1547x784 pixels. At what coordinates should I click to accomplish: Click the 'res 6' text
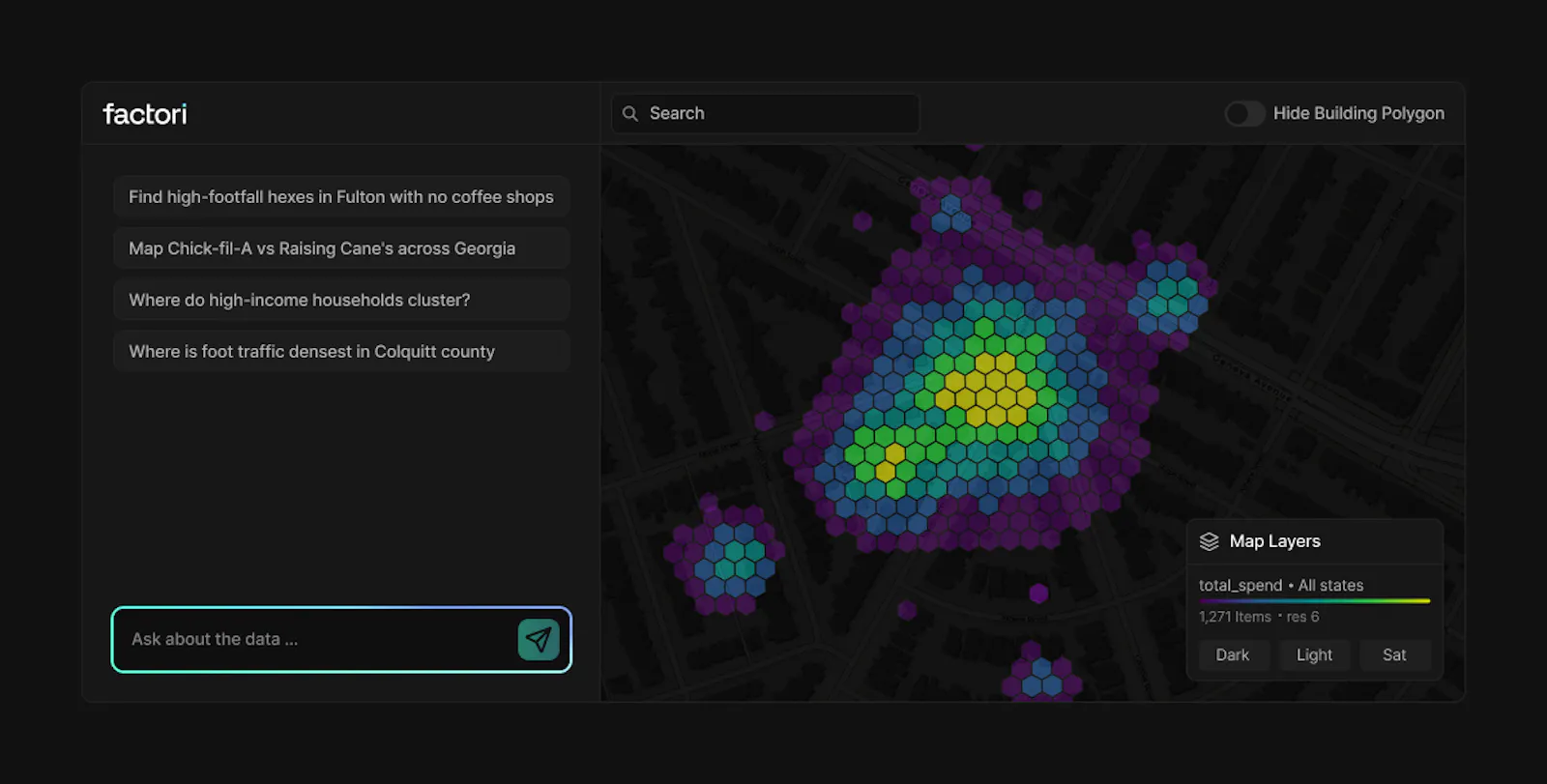(x=1302, y=617)
